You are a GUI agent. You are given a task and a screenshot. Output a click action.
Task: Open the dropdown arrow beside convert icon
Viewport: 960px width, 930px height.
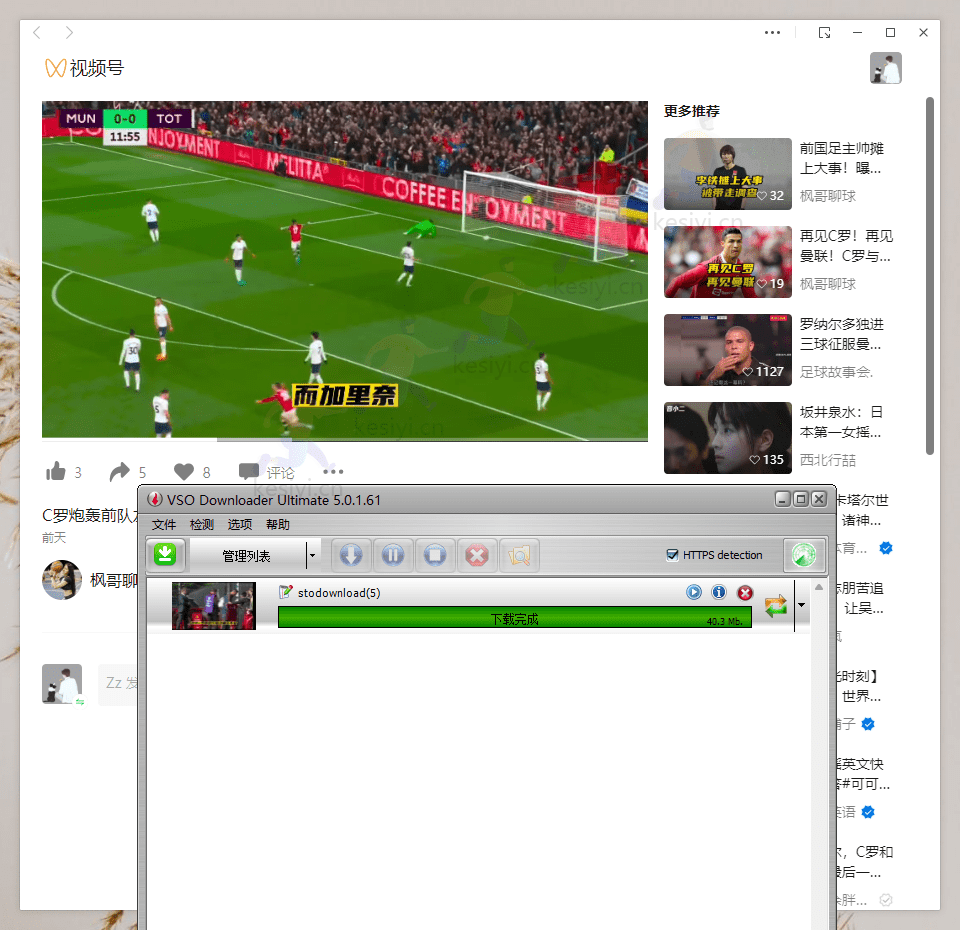pos(801,605)
